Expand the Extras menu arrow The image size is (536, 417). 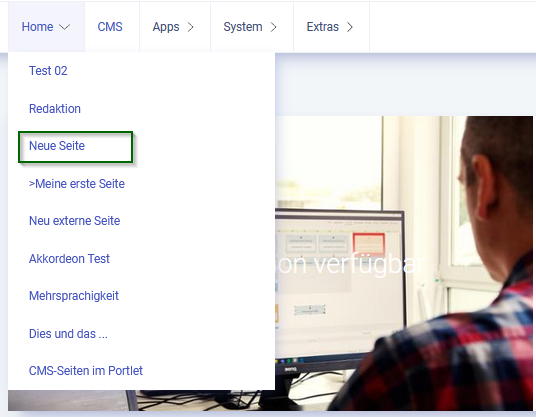click(350, 27)
